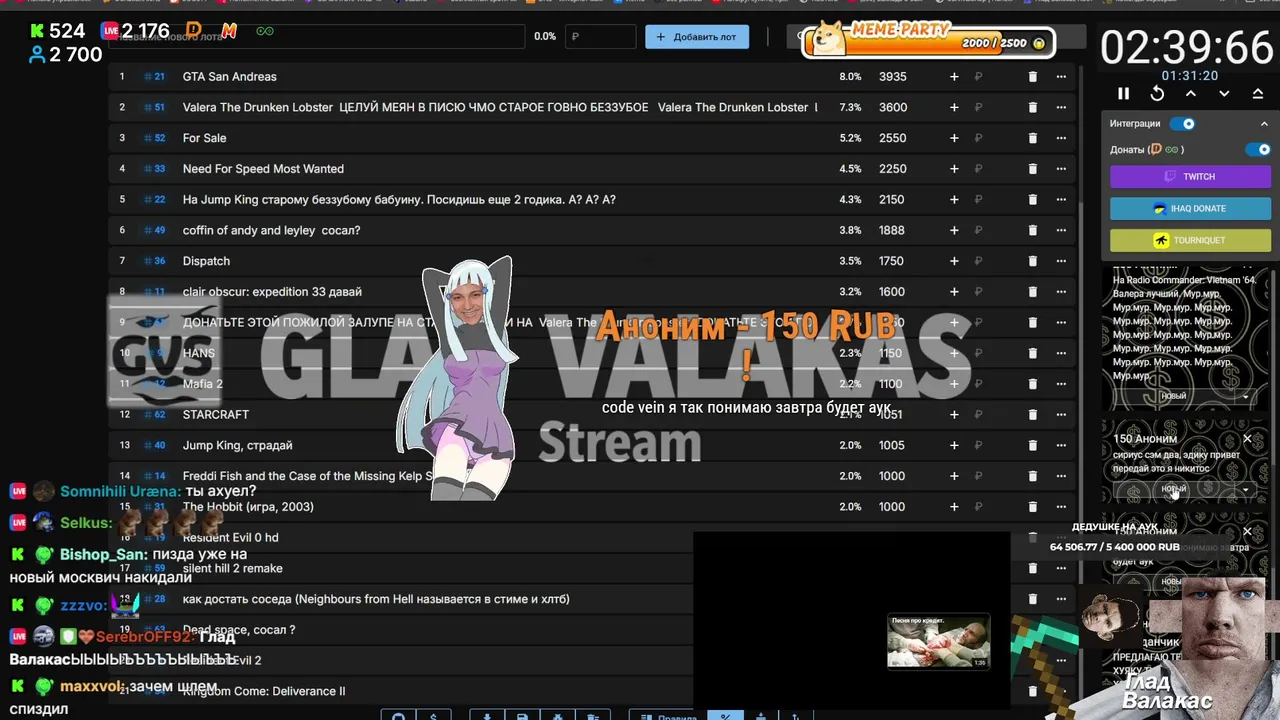Delete the GTA San Andreas lot
Viewport: 1280px width, 720px height.
(1033, 76)
